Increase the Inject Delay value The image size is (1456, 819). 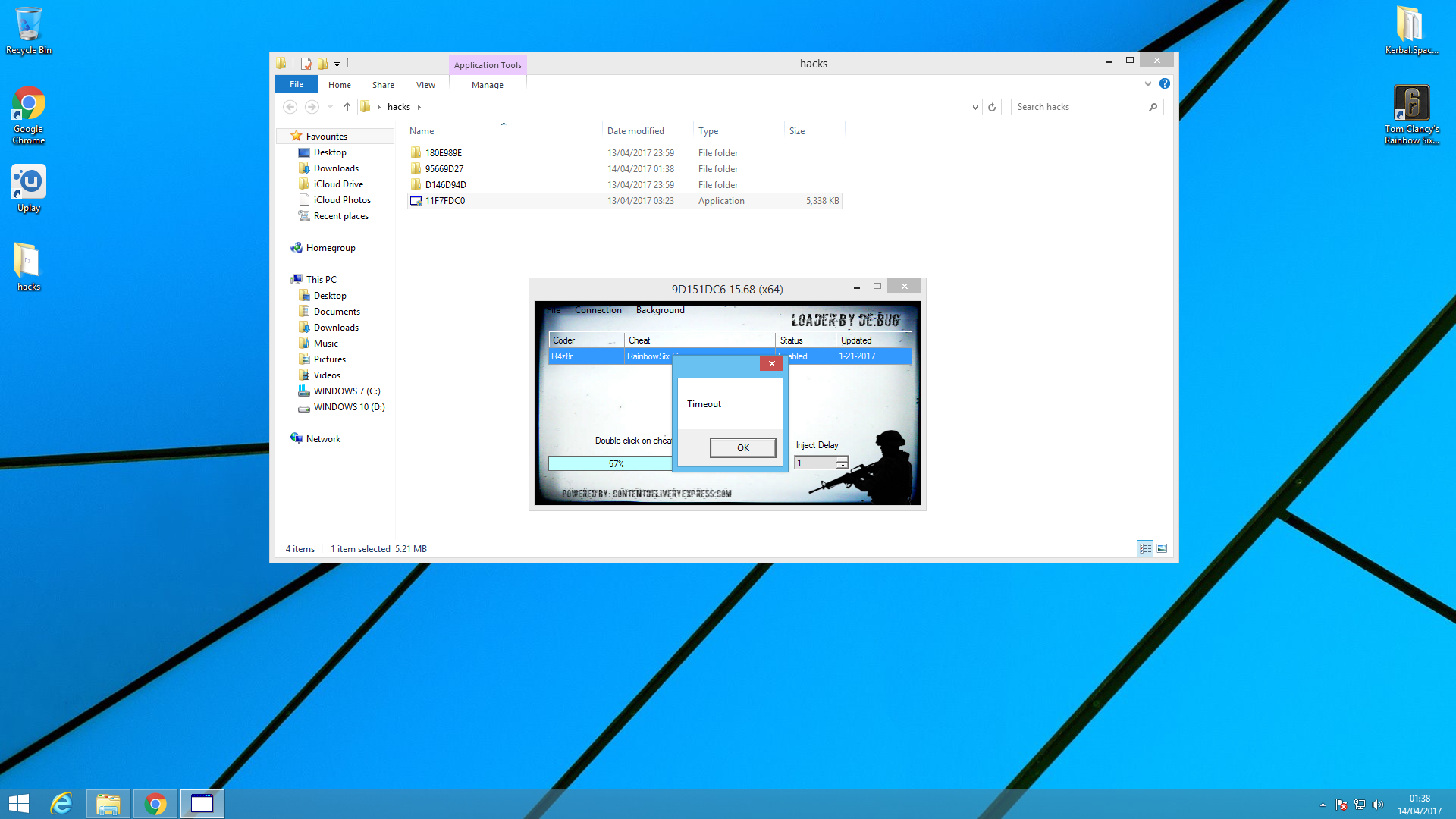click(842, 460)
